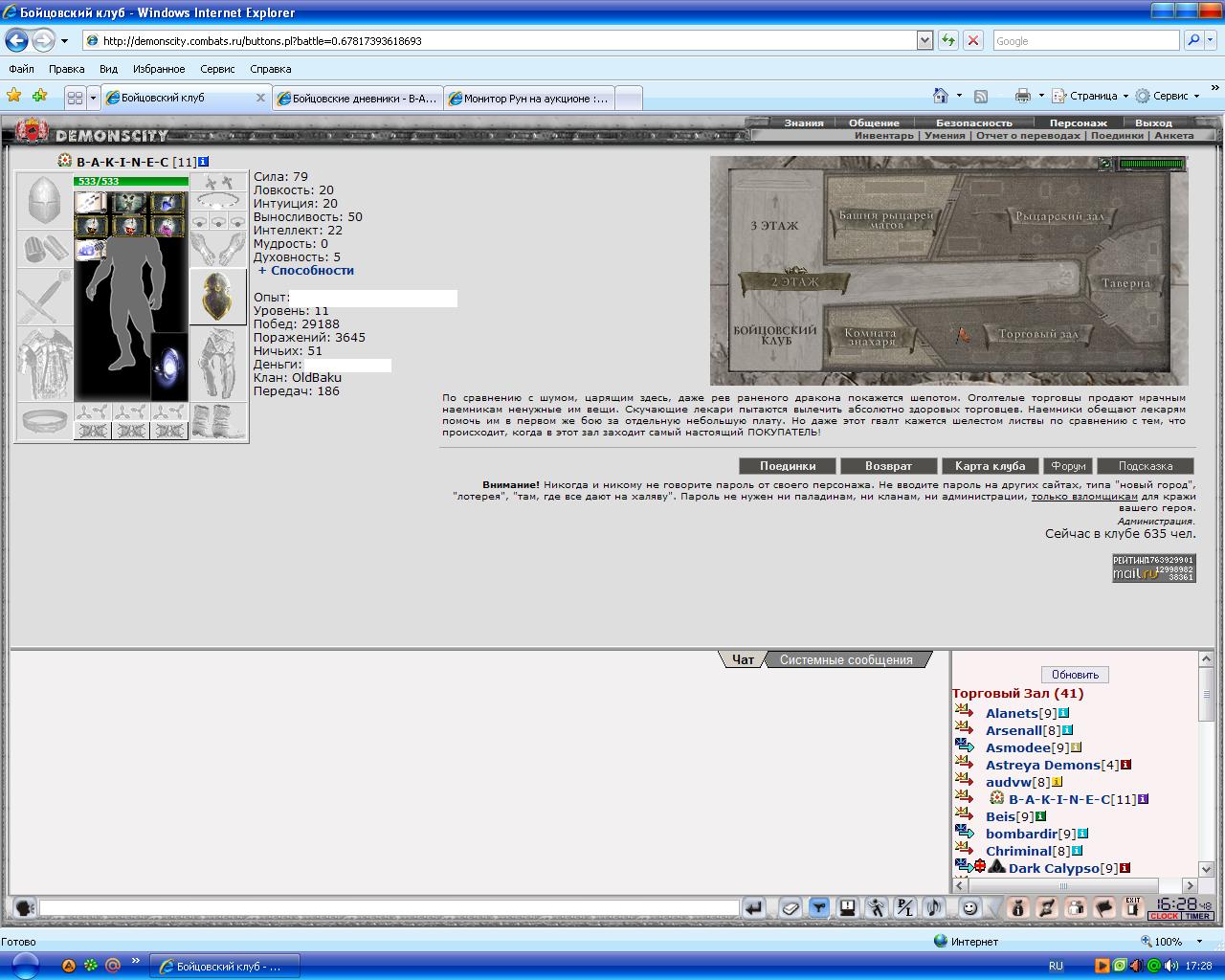The width and height of the screenshot is (1225, 980).
Task: Switch to Бойцовские дневники tab
Action: point(357,98)
